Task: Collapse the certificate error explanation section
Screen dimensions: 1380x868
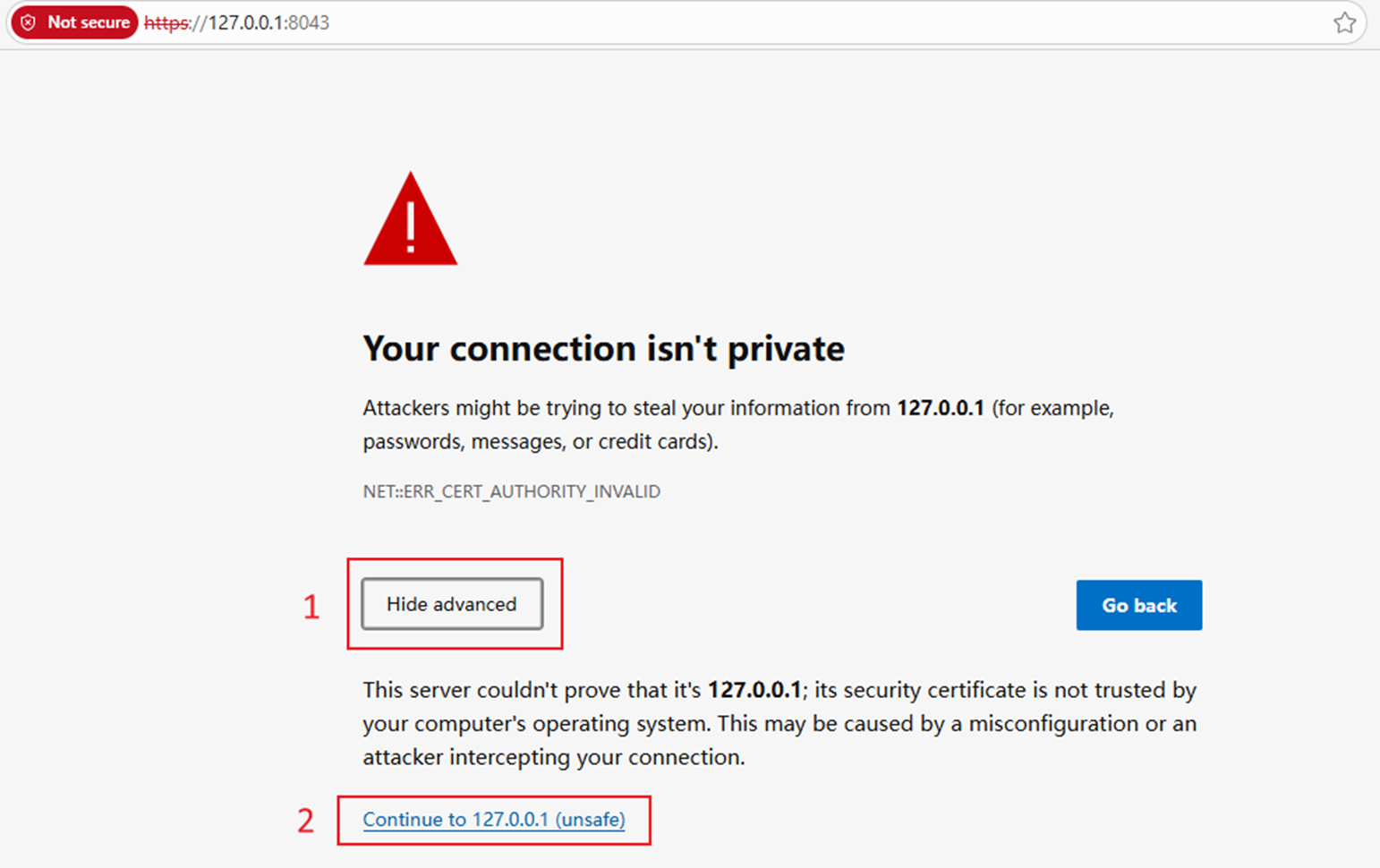Action: [x=452, y=604]
